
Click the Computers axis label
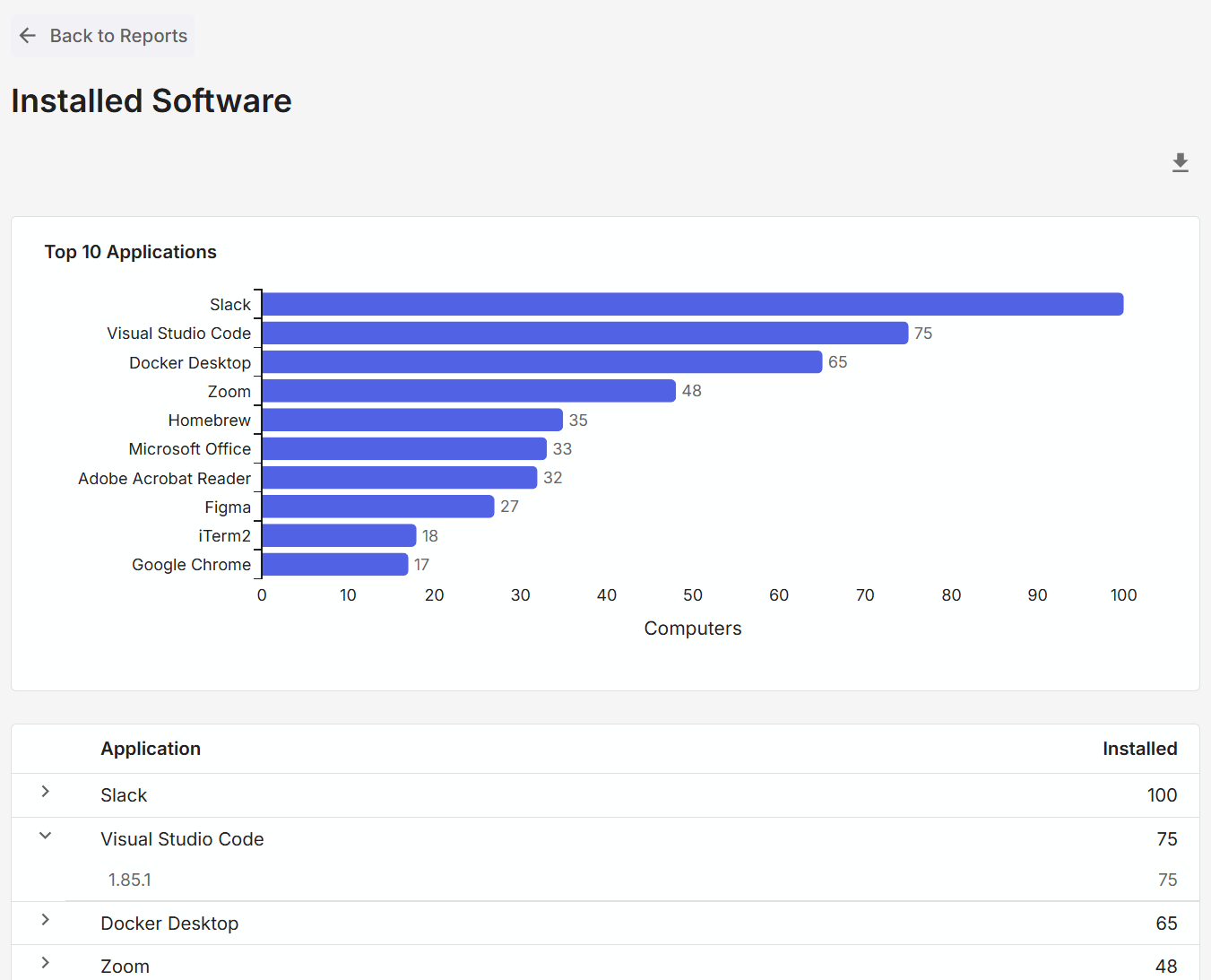click(692, 628)
